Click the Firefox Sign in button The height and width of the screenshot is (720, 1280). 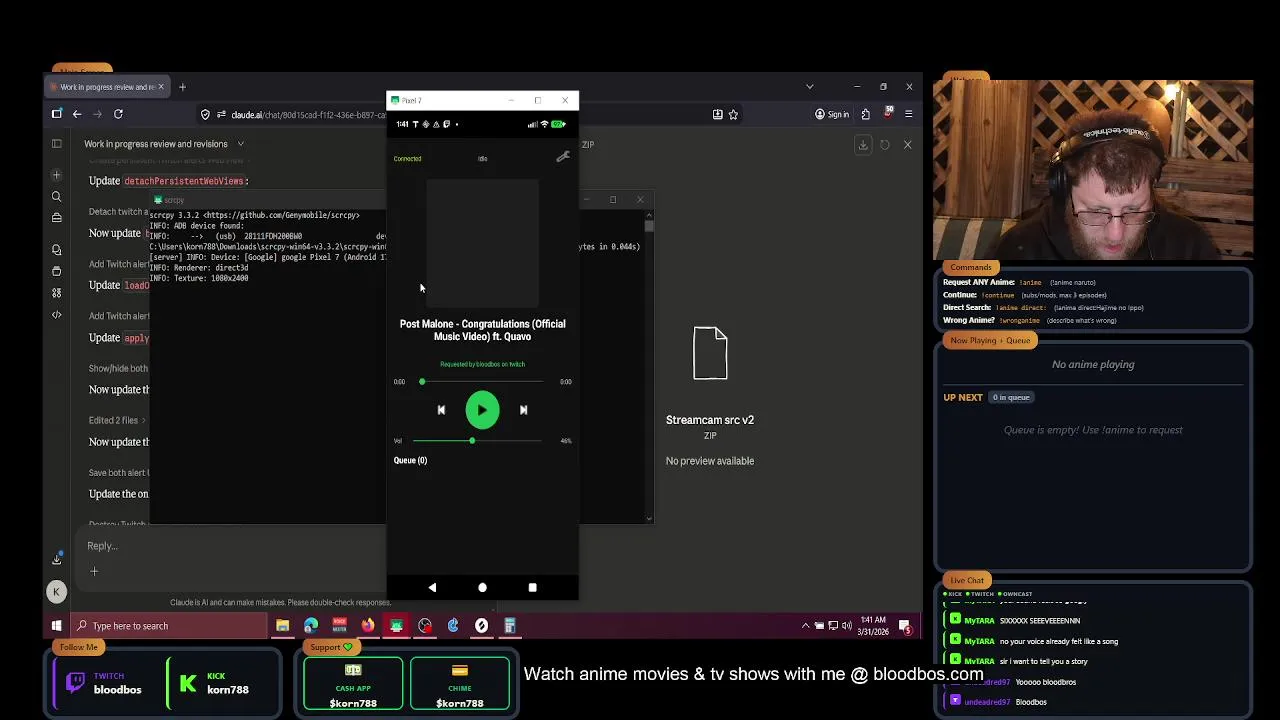tap(832, 114)
